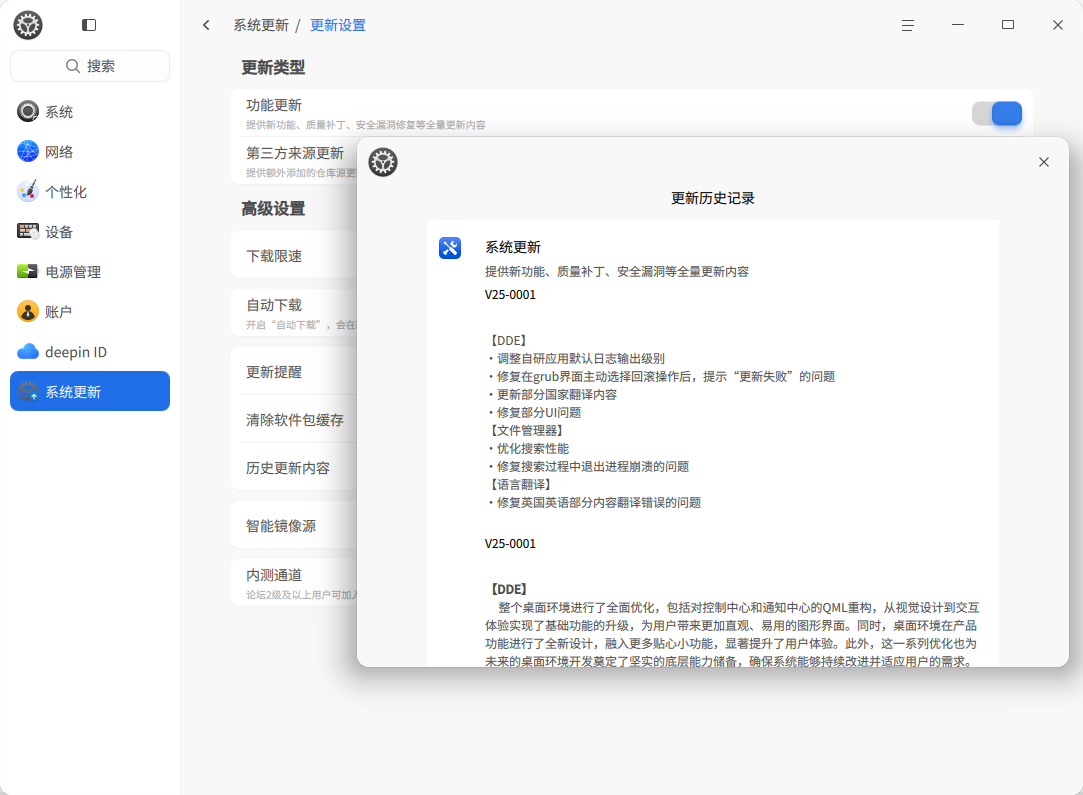Click the gear icon in update history dialog
Image resolution: width=1083 pixels, height=795 pixels.
383,162
